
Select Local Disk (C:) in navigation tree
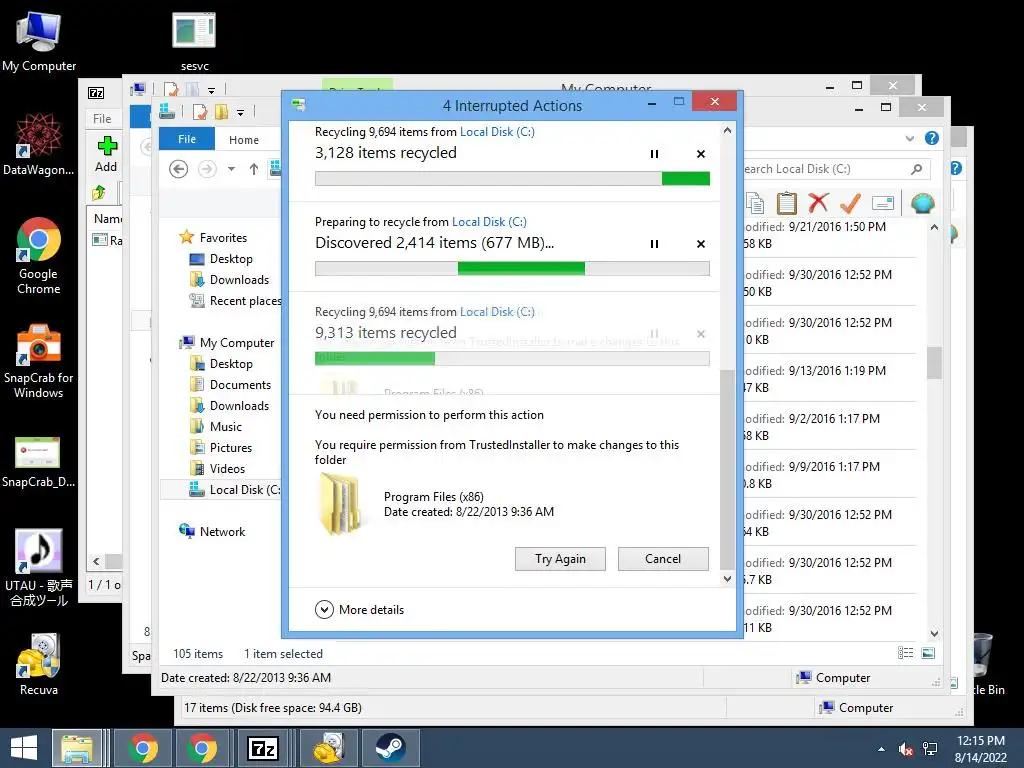(x=234, y=489)
